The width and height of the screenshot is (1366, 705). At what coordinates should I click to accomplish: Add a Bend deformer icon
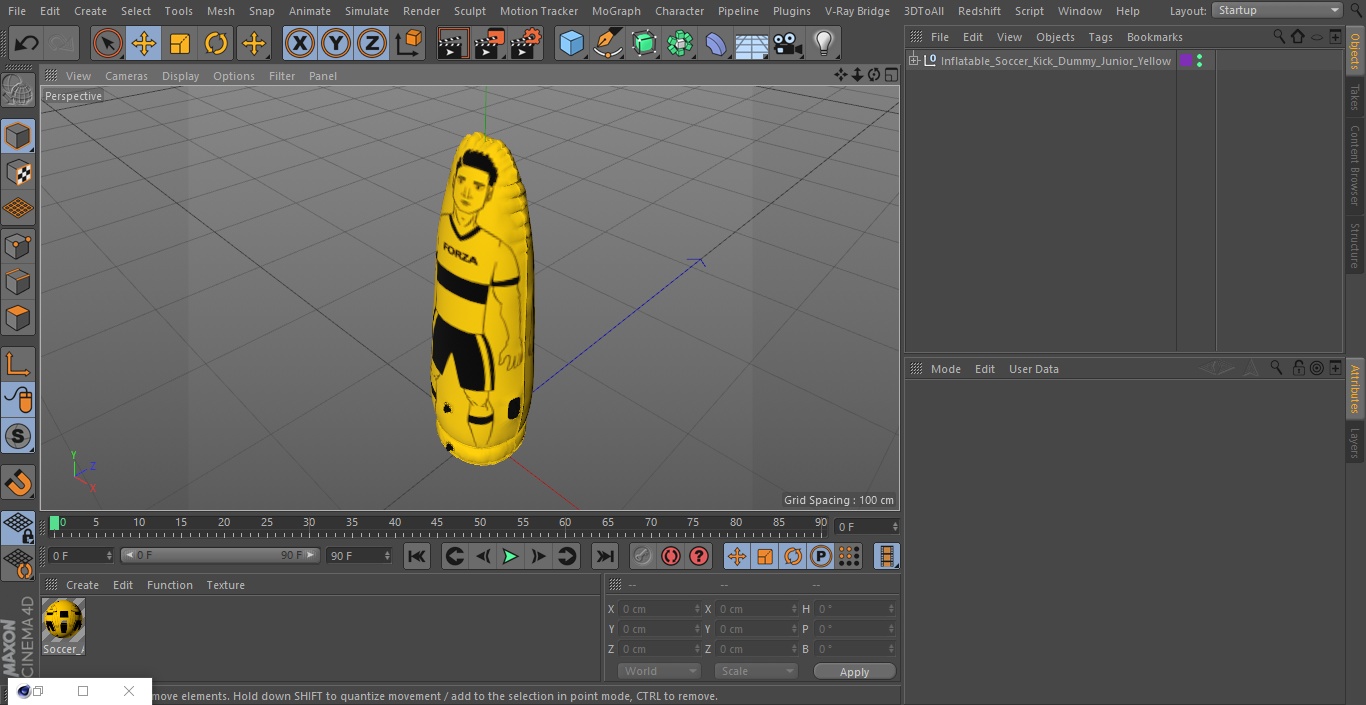click(716, 44)
